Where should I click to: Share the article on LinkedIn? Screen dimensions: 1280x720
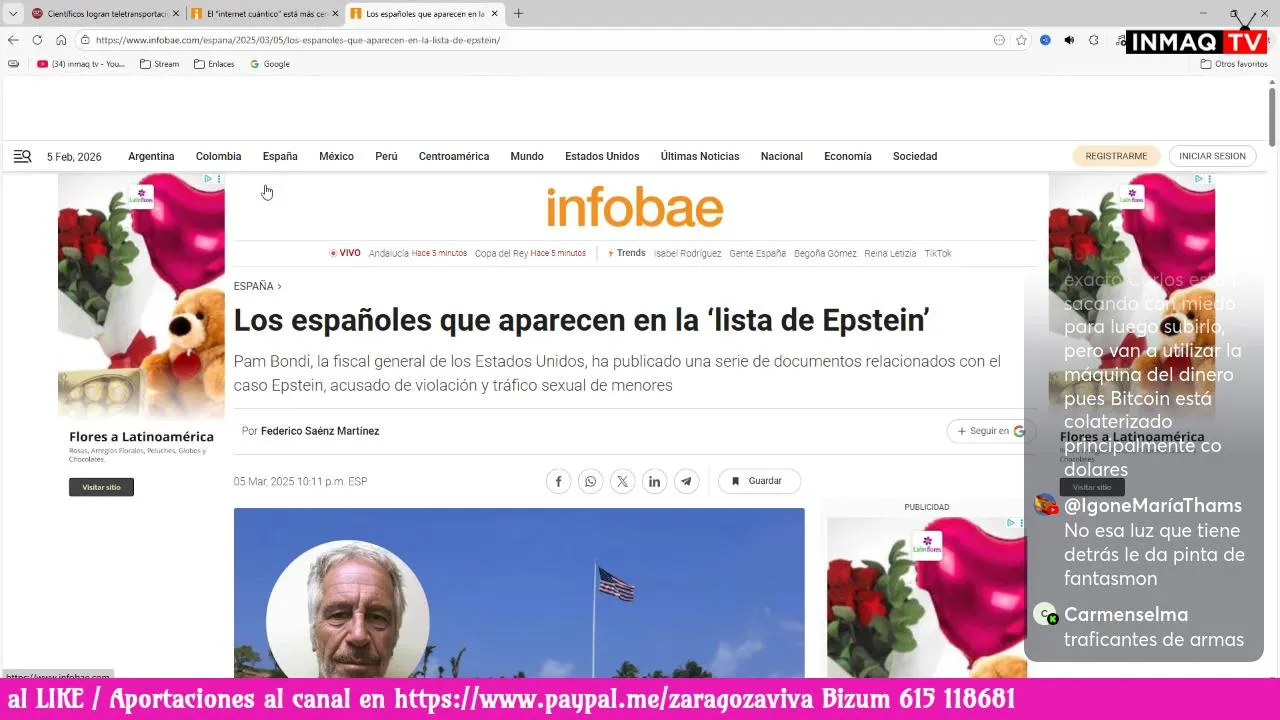(654, 481)
